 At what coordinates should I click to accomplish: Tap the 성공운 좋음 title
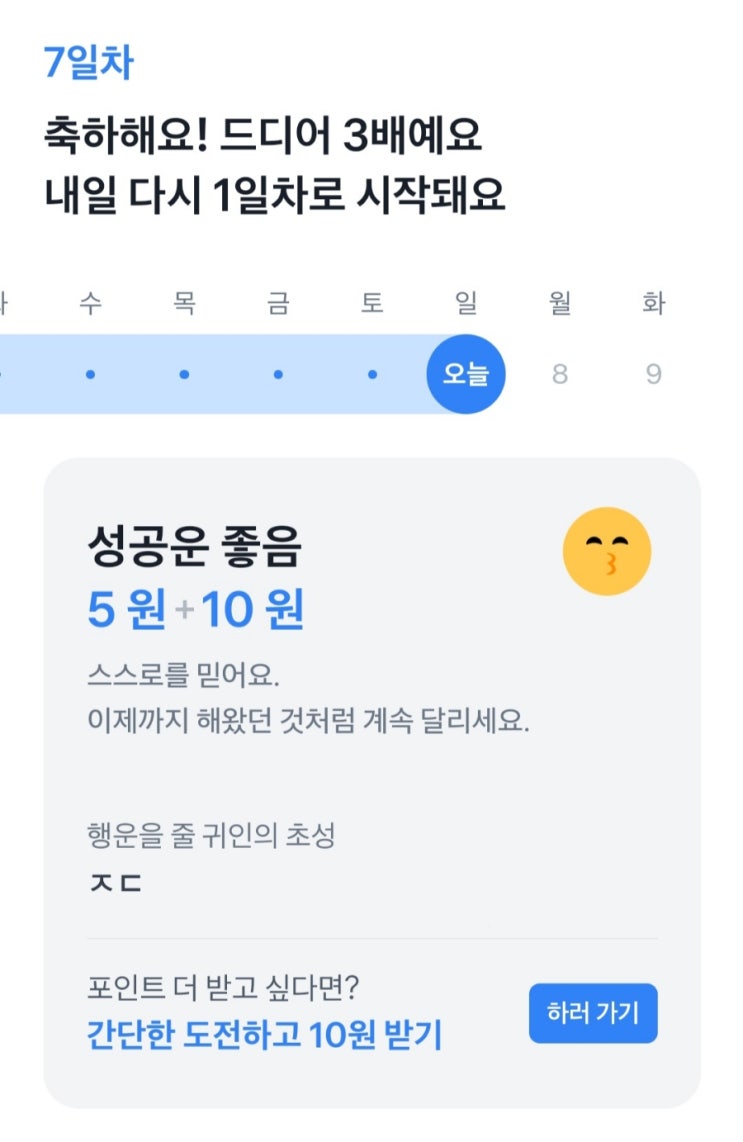pyautogui.click(x=193, y=547)
